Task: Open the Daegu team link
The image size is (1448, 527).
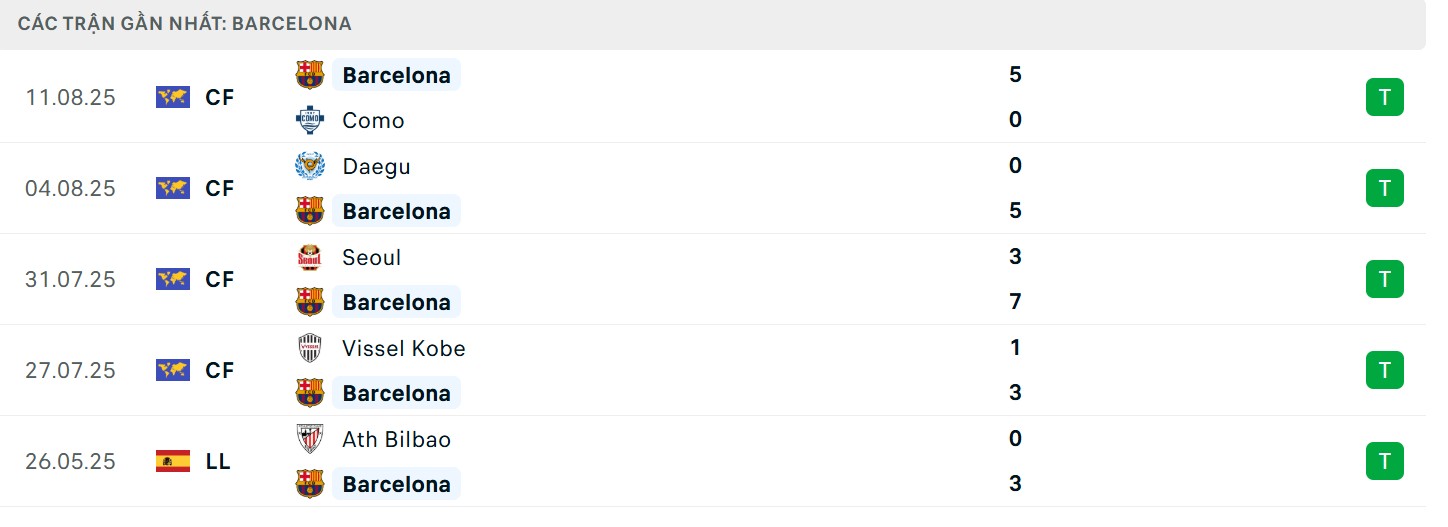Action: pyautogui.click(x=377, y=166)
